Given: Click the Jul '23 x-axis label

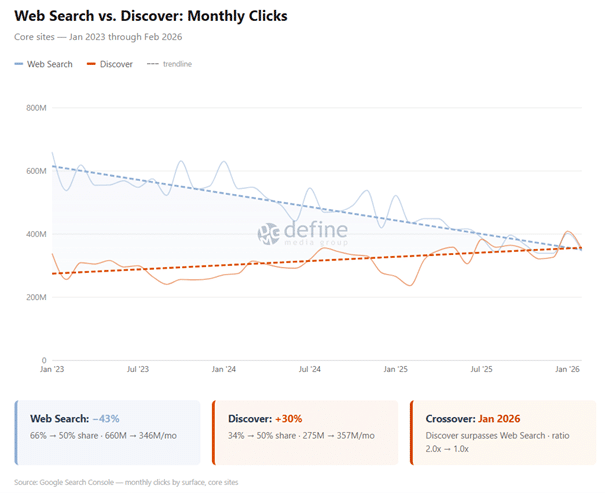Looking at the screenshot, I should (138, 370).
